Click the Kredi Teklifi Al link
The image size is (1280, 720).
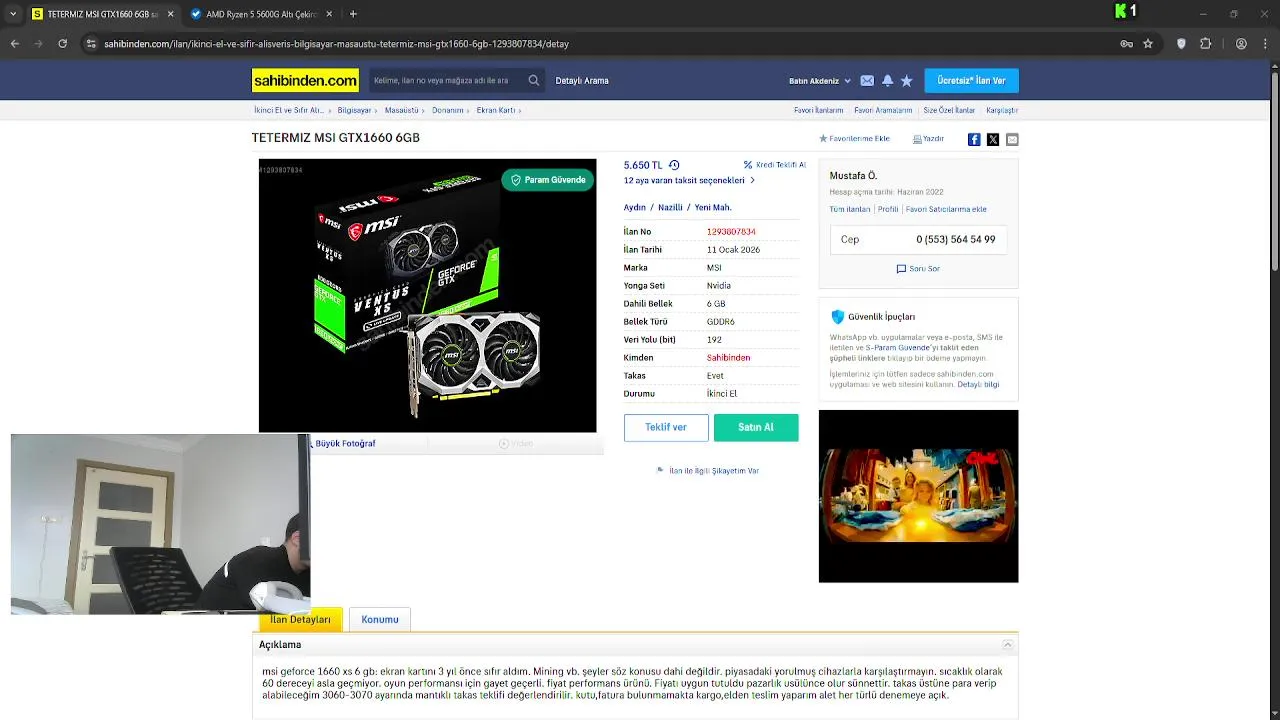point(775,165)
